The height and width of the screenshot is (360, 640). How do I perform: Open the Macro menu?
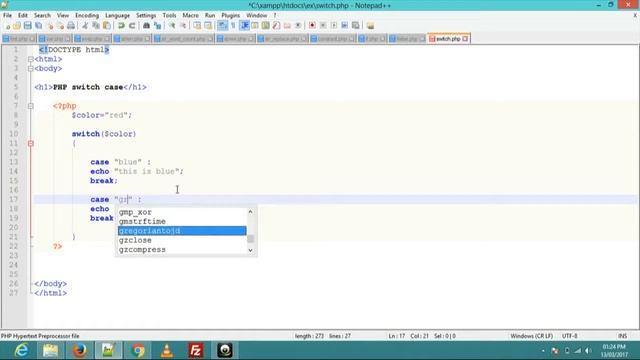coord(190,16)
